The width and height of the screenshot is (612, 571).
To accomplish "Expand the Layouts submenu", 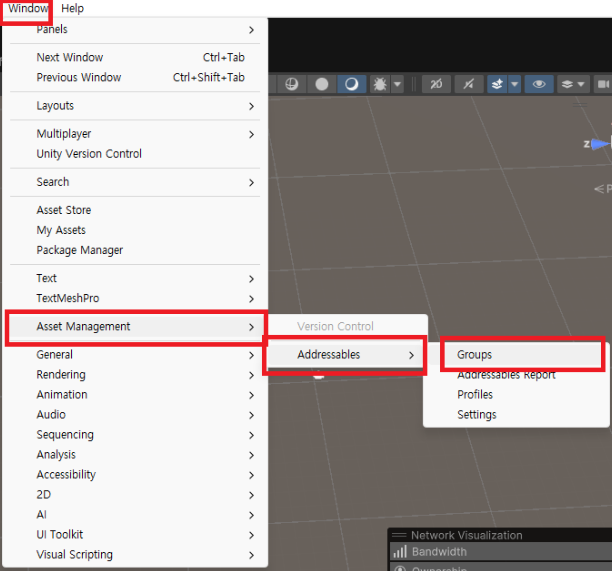I will pos(135,106).
